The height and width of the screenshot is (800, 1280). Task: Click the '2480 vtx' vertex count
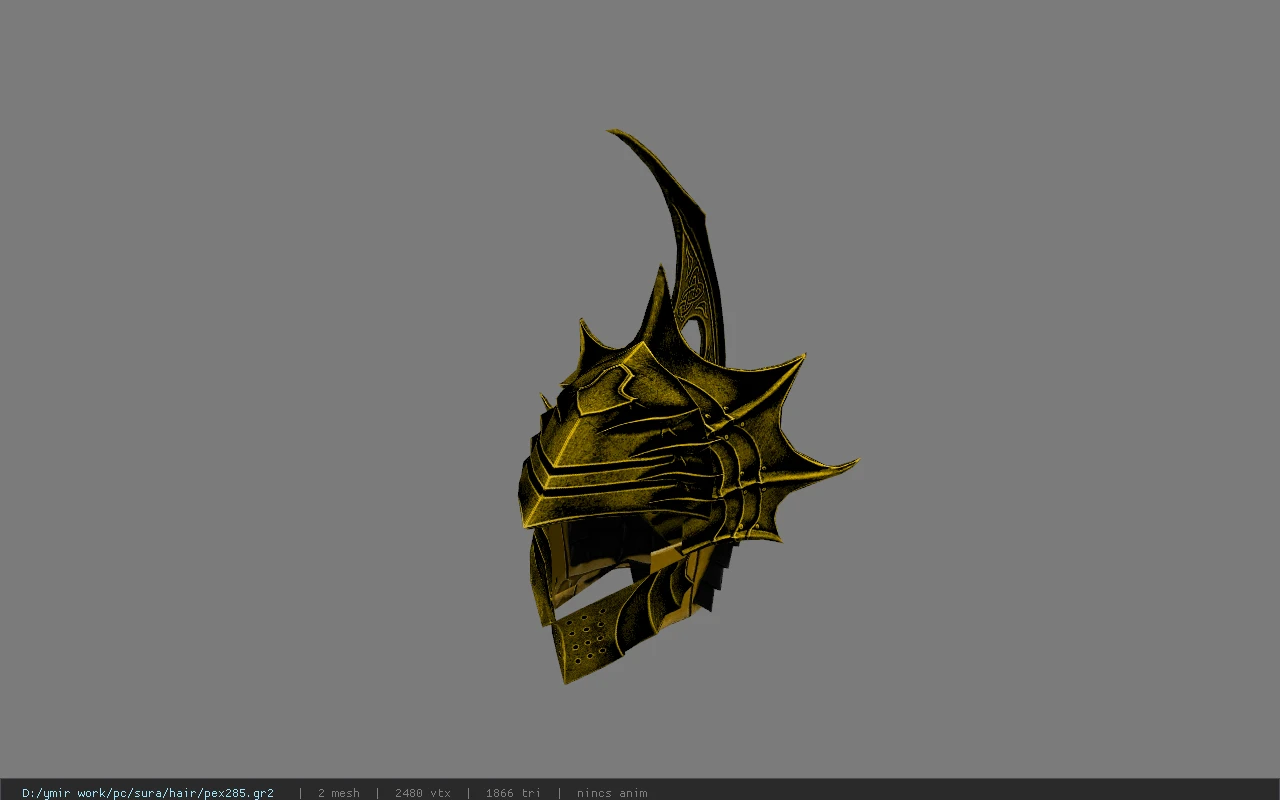click(x=422, y=793)
